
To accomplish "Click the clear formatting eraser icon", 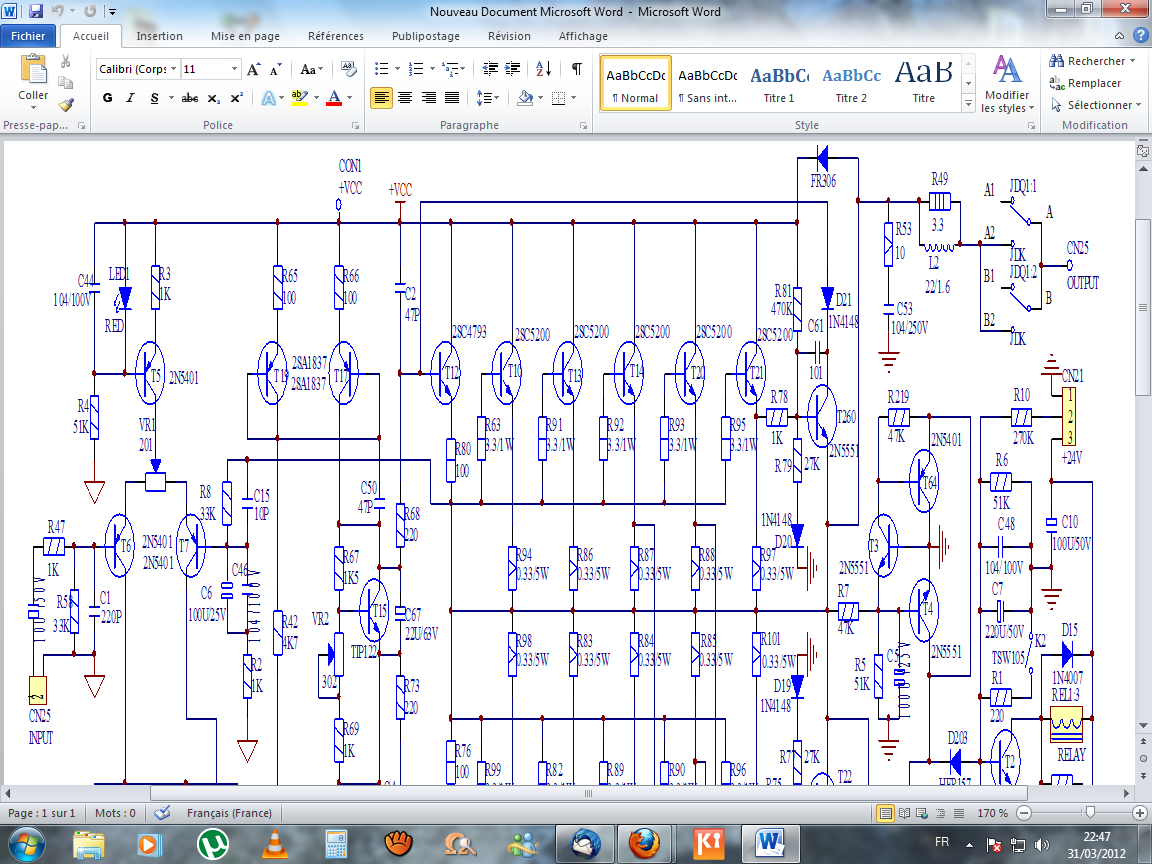I will click(349, 69).
